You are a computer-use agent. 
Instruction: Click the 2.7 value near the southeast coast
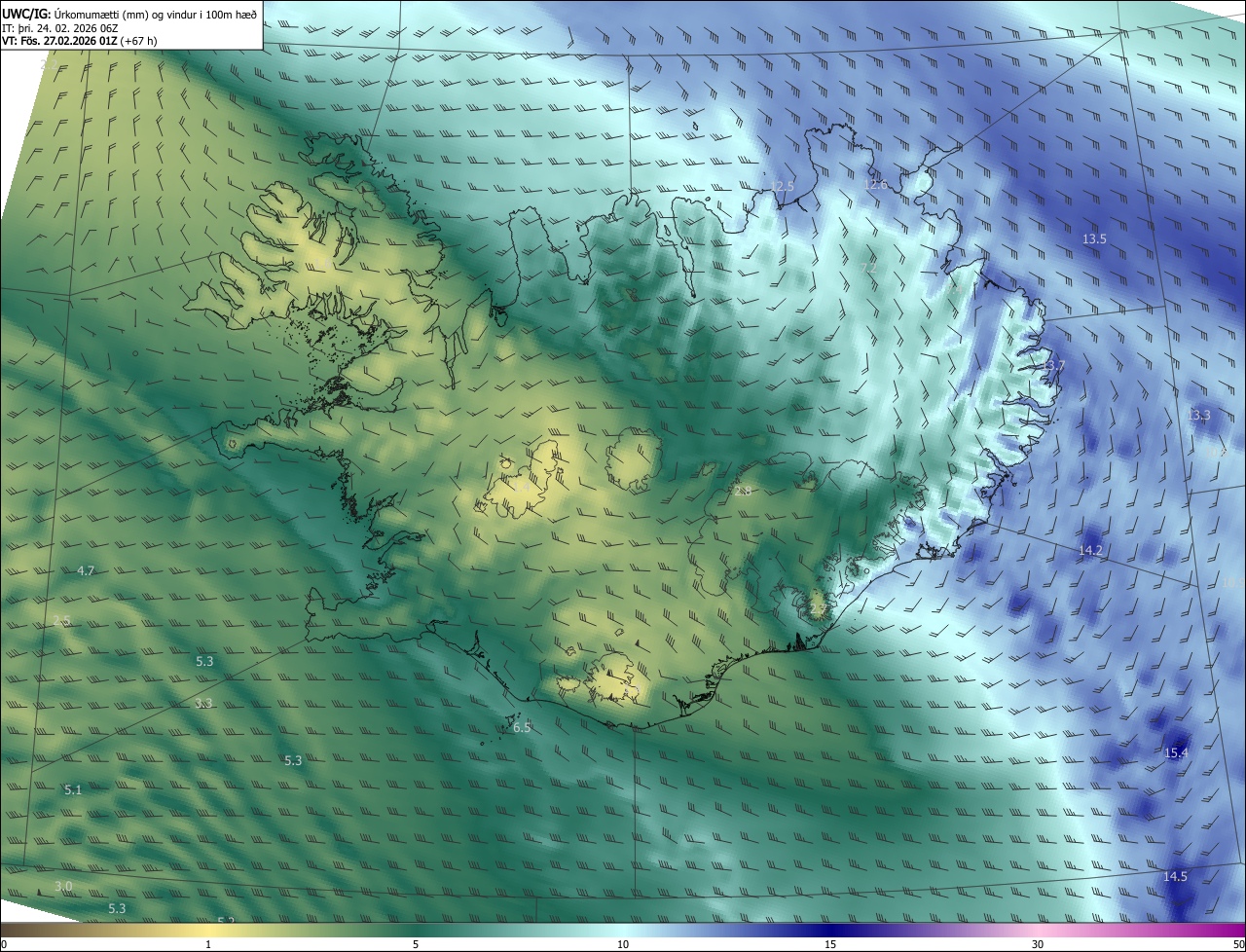818,609
